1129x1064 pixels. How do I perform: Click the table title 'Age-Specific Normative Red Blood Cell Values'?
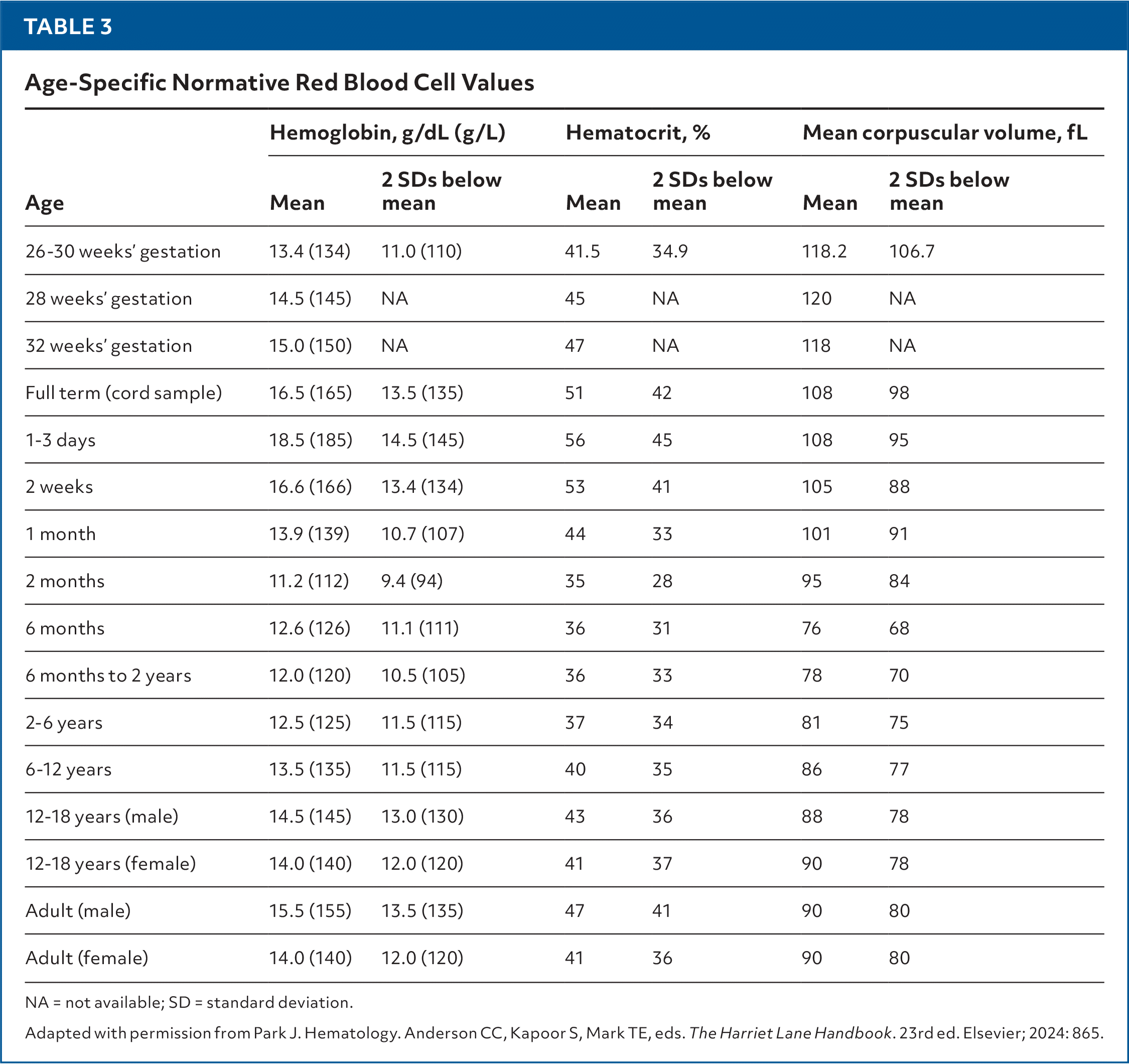[x=279, y=83]
